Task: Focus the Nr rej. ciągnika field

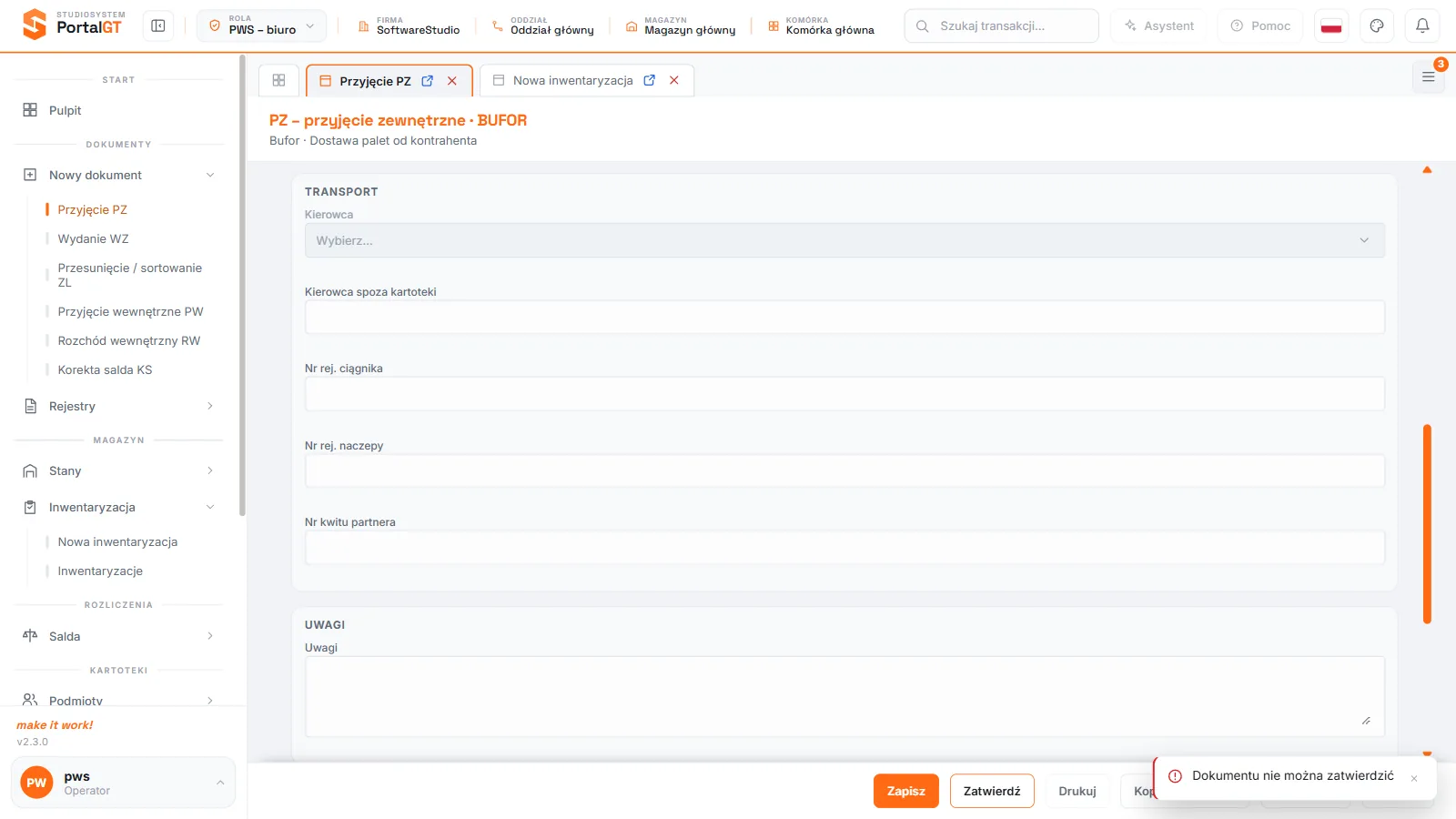Action: coord(844,394)
